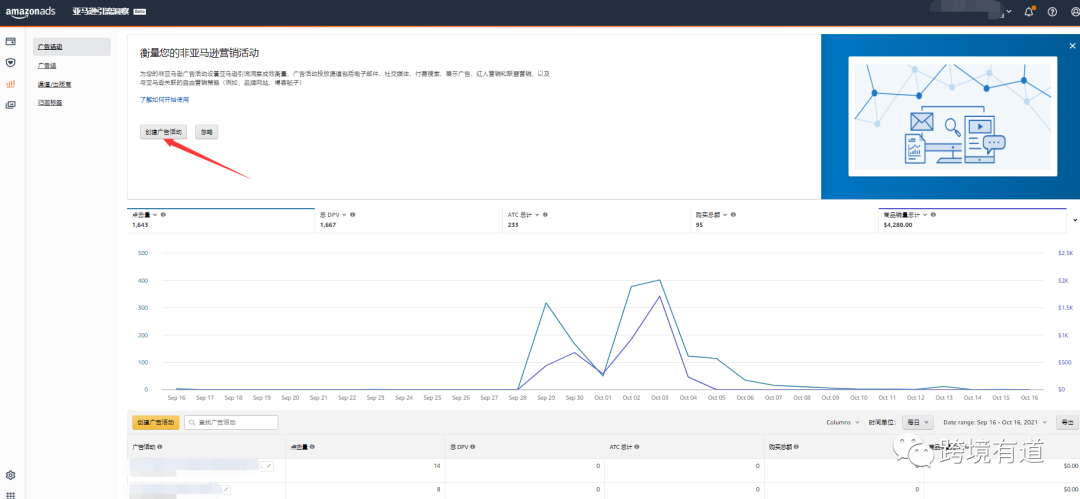This screenshot has width=1080, height=499.
Task: Open the 每日 time unit dropdown
Action: coord(917,422)
